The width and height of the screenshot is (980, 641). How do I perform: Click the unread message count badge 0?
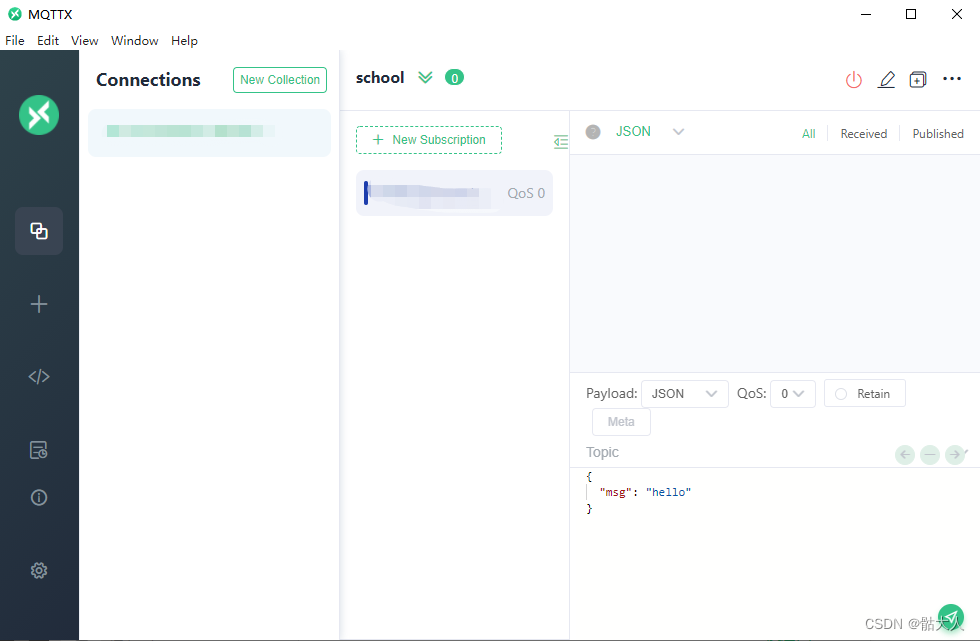(454, 77)
